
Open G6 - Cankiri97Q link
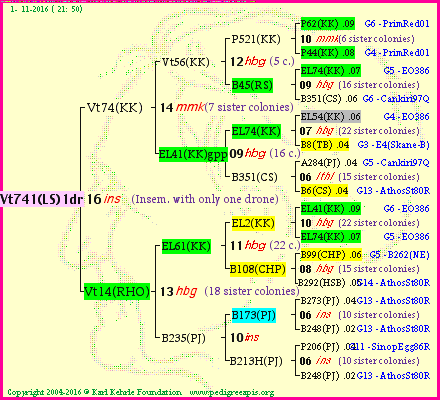point(396,99)
